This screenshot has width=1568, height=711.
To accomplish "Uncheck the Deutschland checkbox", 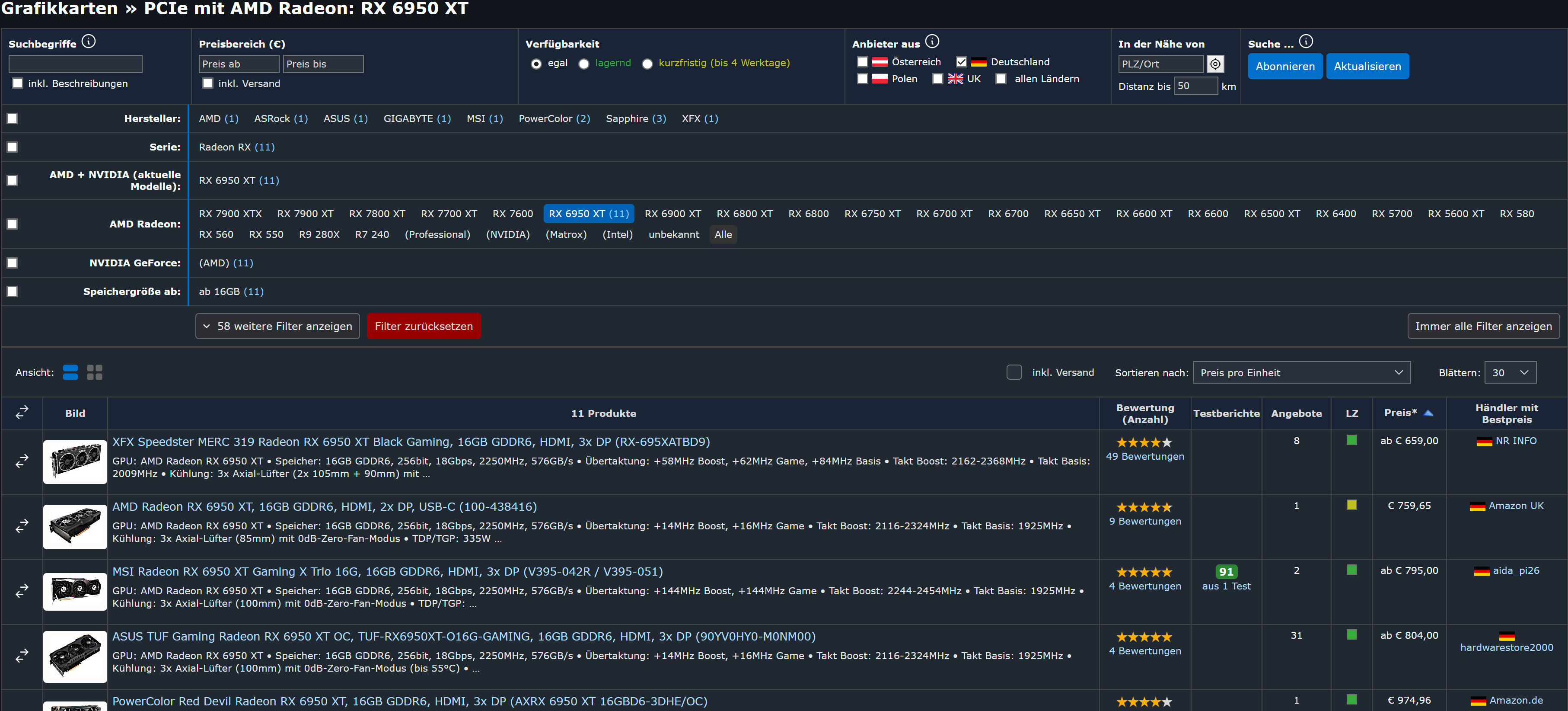I will point(961,61).
